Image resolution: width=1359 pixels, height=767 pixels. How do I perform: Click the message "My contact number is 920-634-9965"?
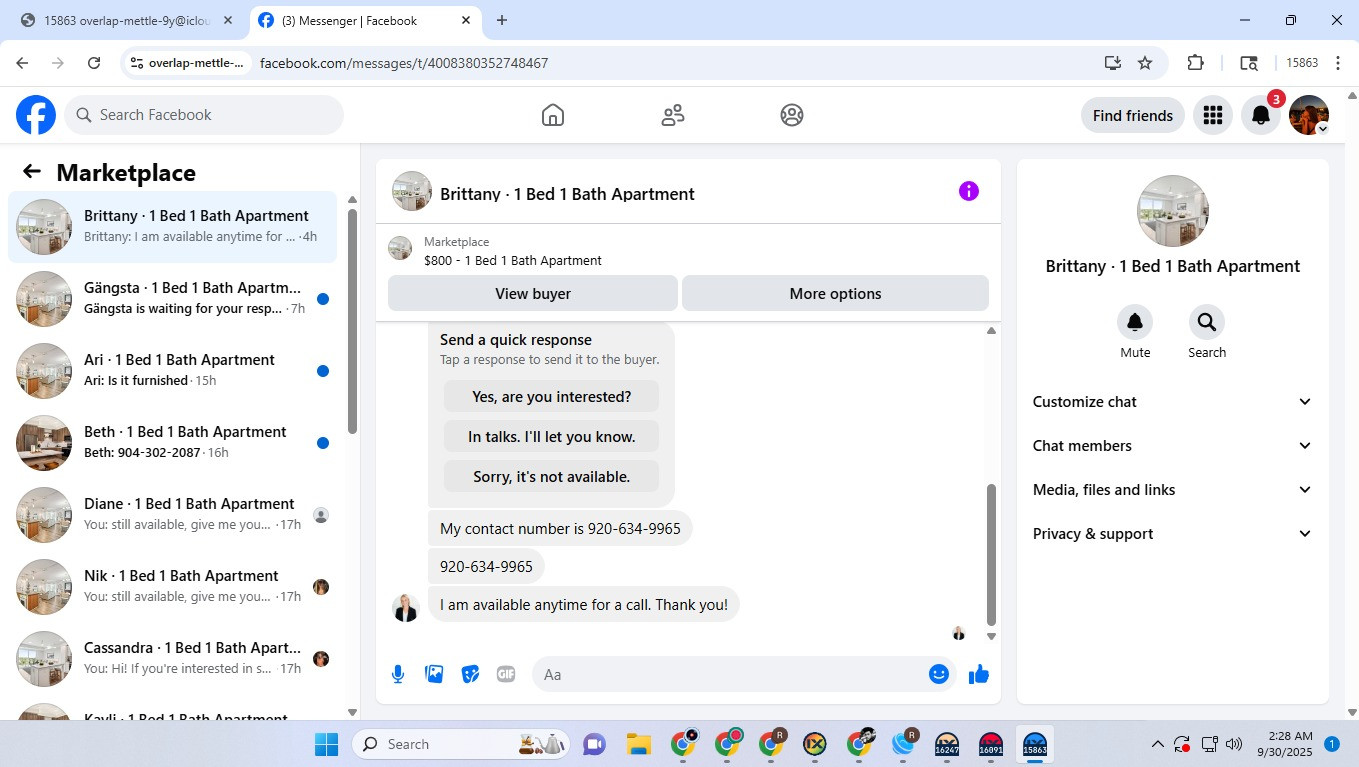point(560,528)
